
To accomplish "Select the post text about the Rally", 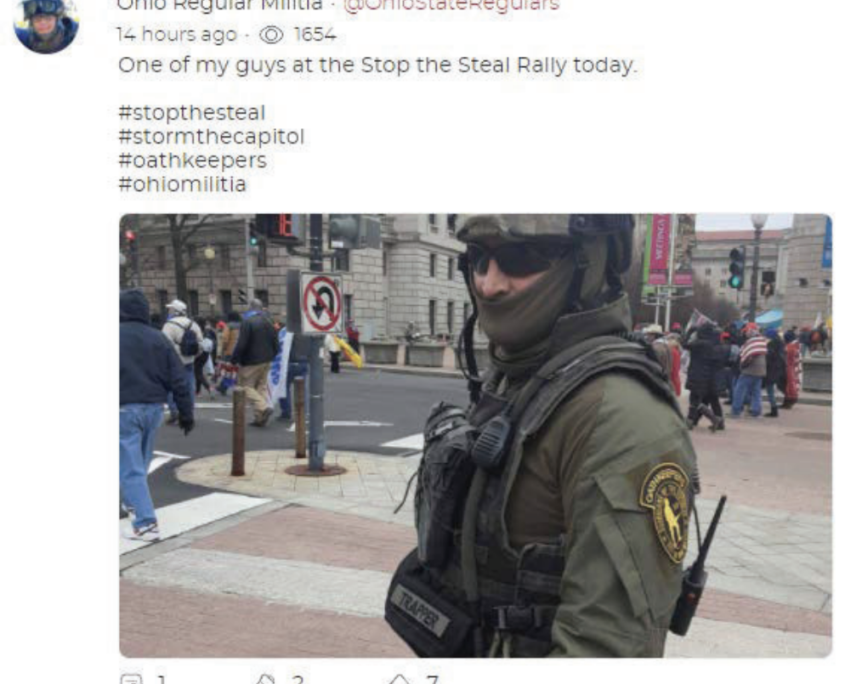I will point(377,66).
